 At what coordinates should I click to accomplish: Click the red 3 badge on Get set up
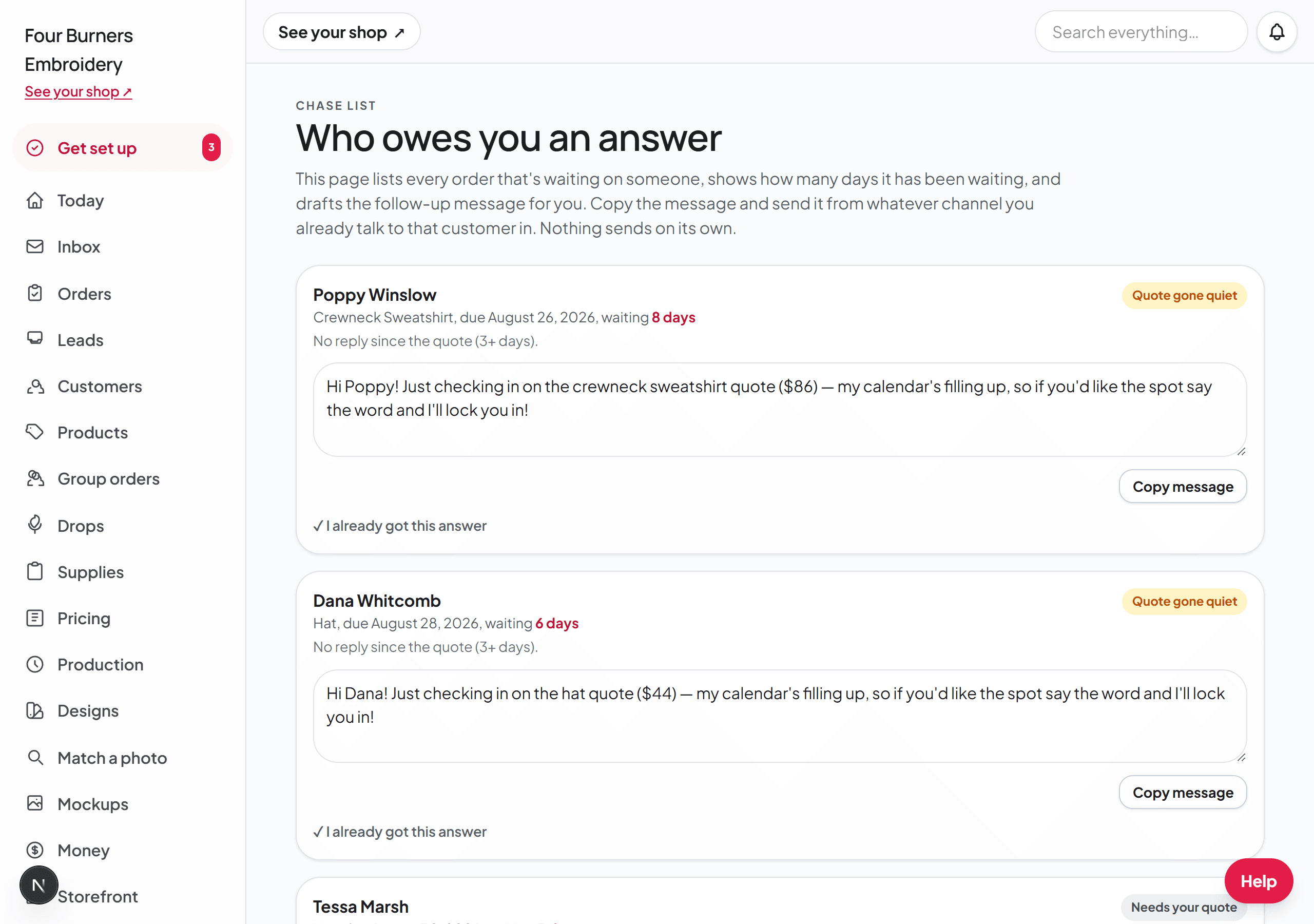coord(211,147)
